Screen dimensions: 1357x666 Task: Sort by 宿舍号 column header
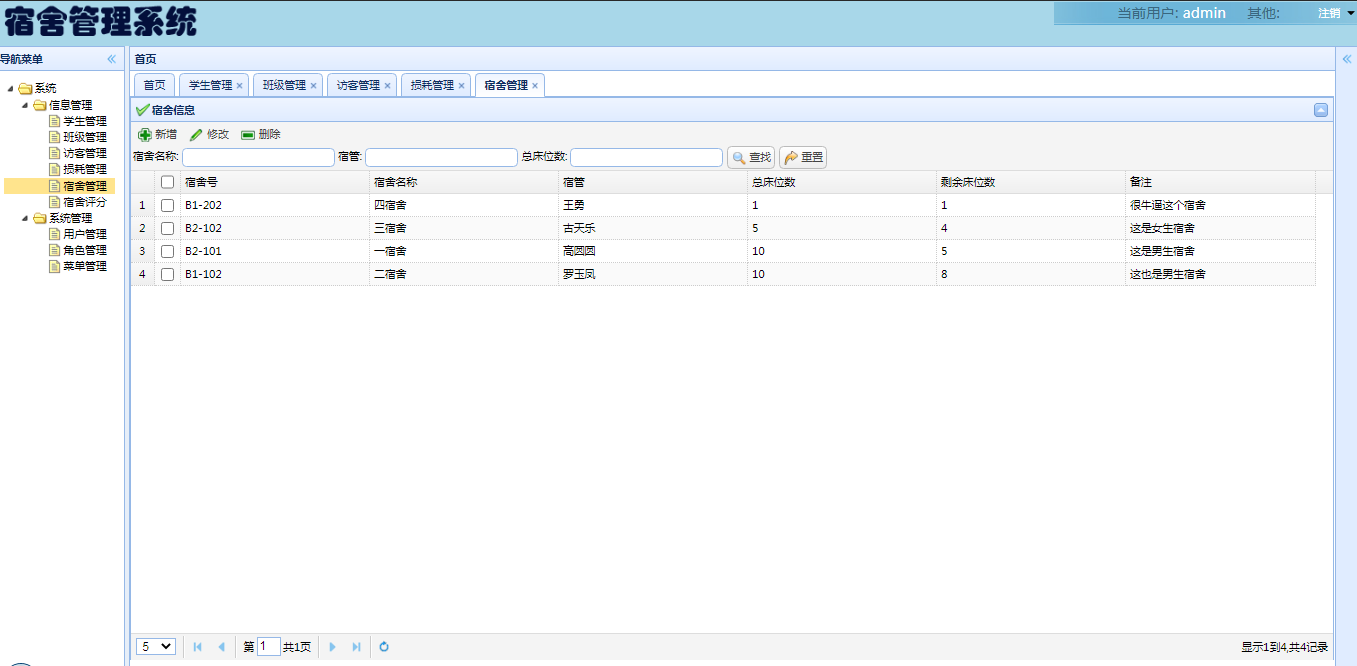[274, 182]
